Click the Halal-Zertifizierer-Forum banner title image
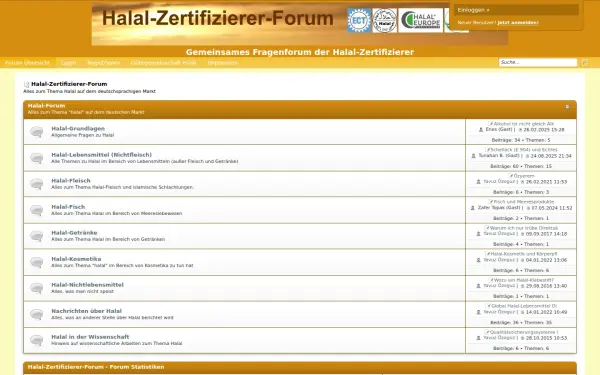This screenshot has height=375, width=600. 218,19
